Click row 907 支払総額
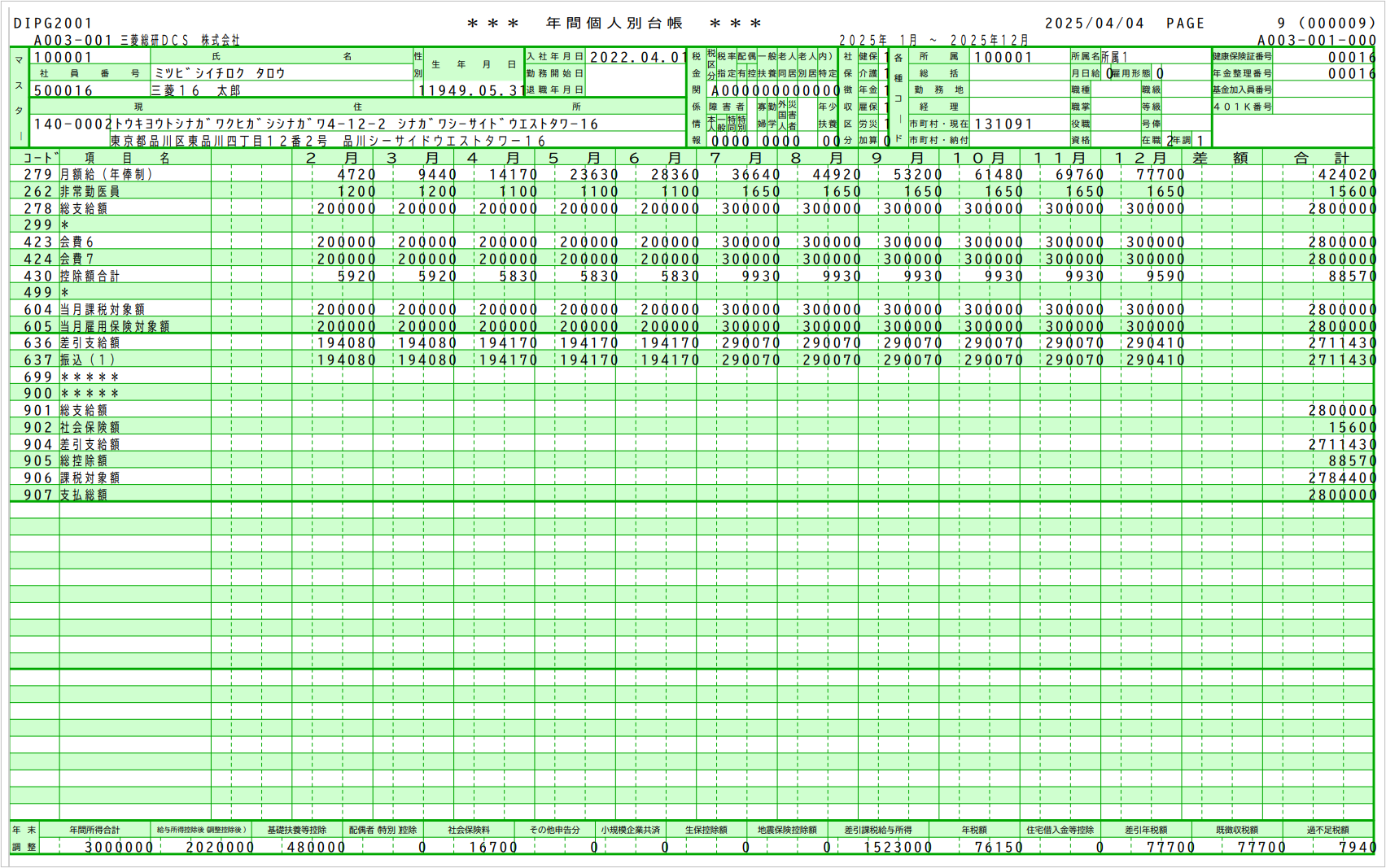 point(83,495)
